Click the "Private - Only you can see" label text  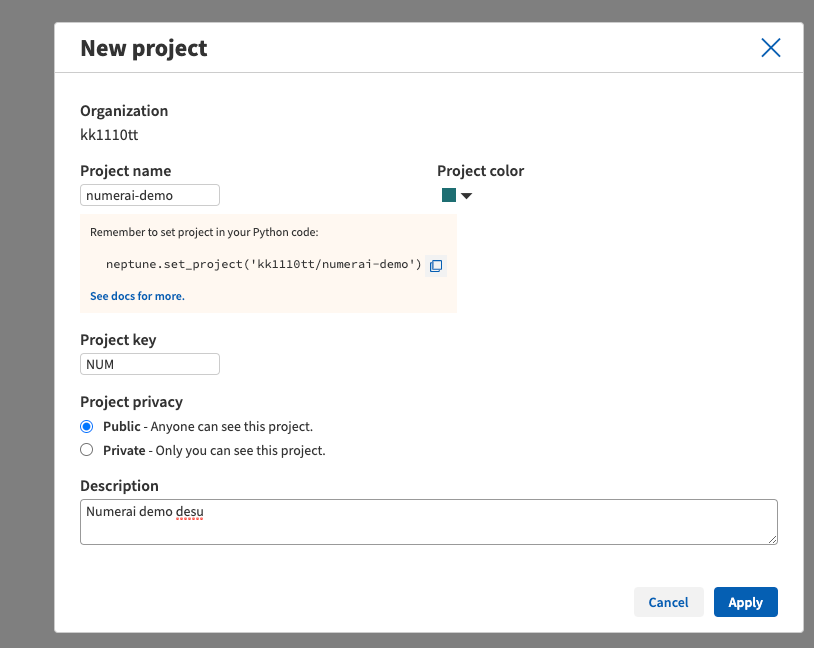point(214,450)
